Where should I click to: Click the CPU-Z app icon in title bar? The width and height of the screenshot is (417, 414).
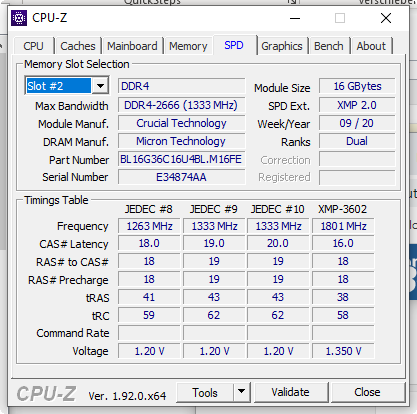click(19, 18)
